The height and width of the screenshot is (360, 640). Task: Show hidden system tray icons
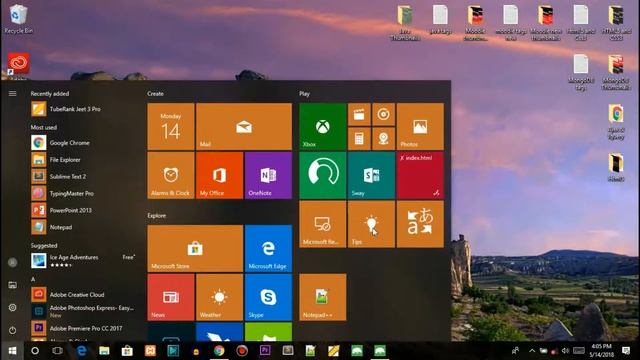(x=532, y=351)
